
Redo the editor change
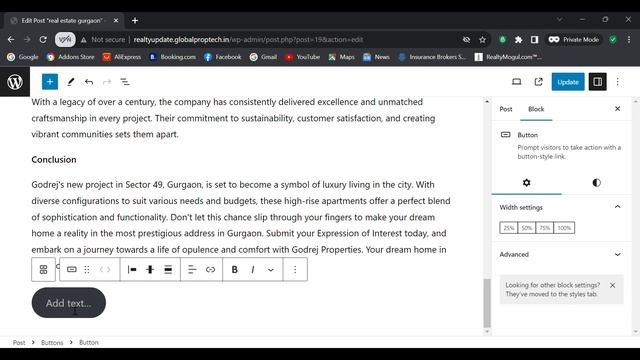pyautogui.click(x=107, y=82)
